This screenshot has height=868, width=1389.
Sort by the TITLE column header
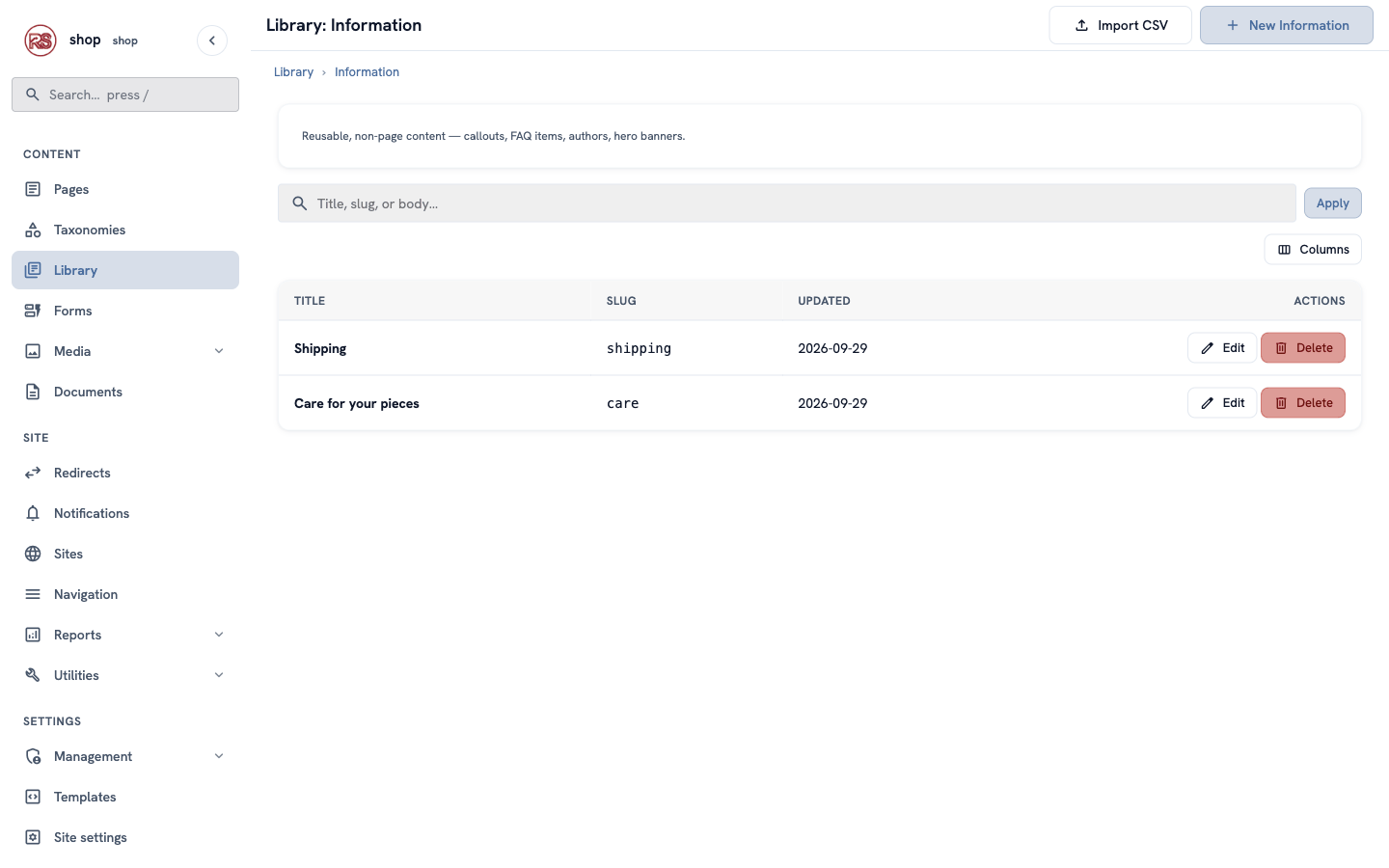point(310,301)
